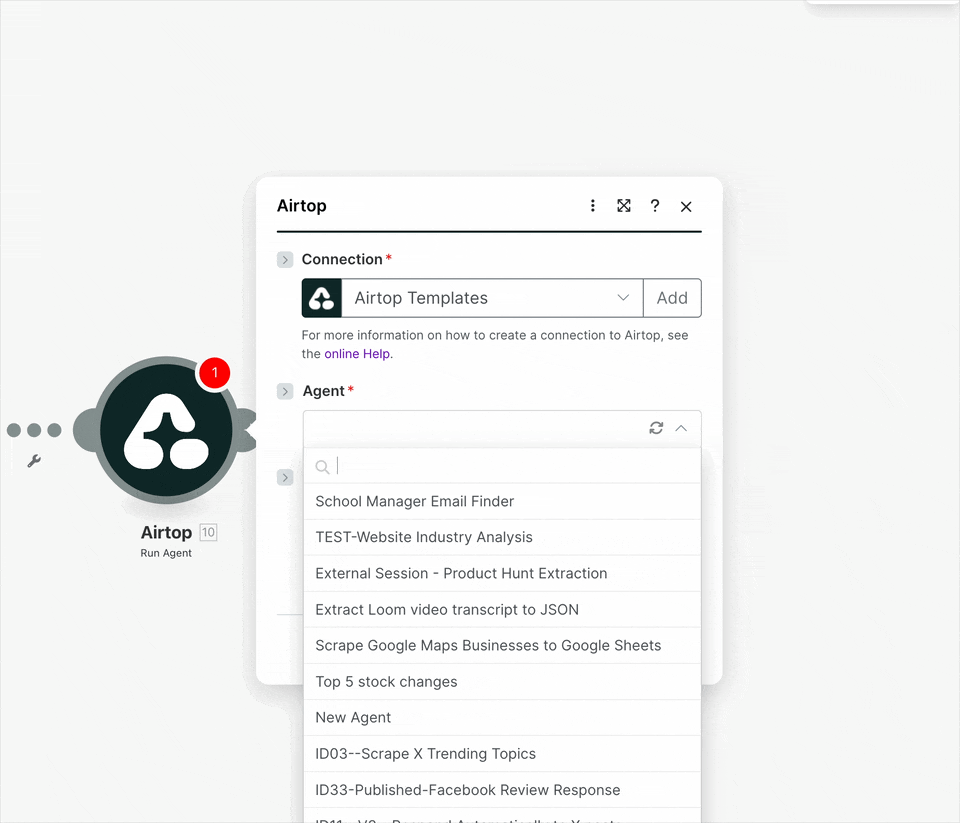The image size is (960, 823).
Task: Choose the Top 5 stock changes agent
Action: coord(385,681)
